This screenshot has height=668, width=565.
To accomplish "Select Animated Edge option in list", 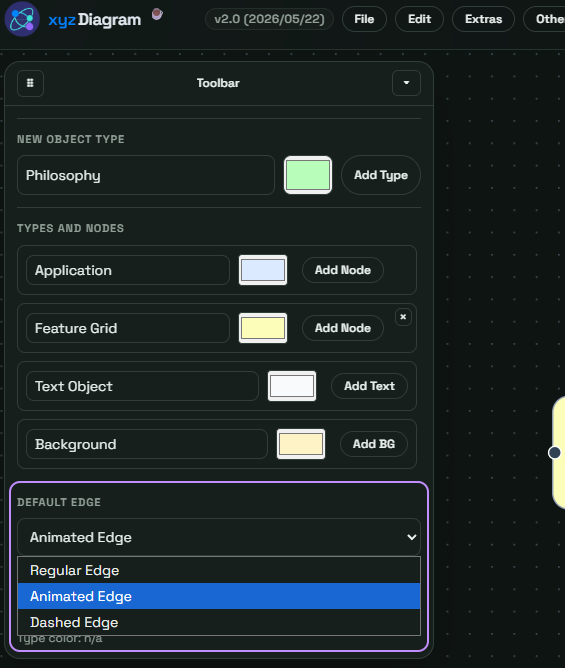I will click(x=219, y=596).
